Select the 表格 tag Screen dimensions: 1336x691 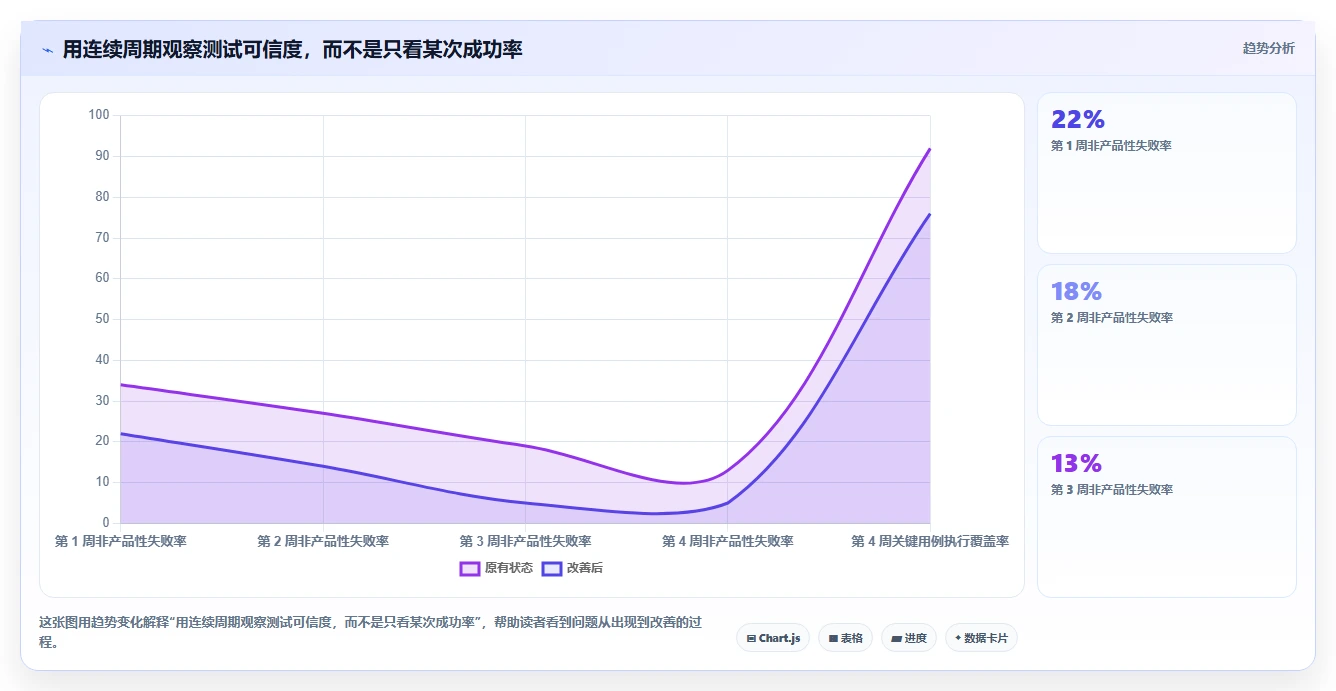click(x=845, y=638)
